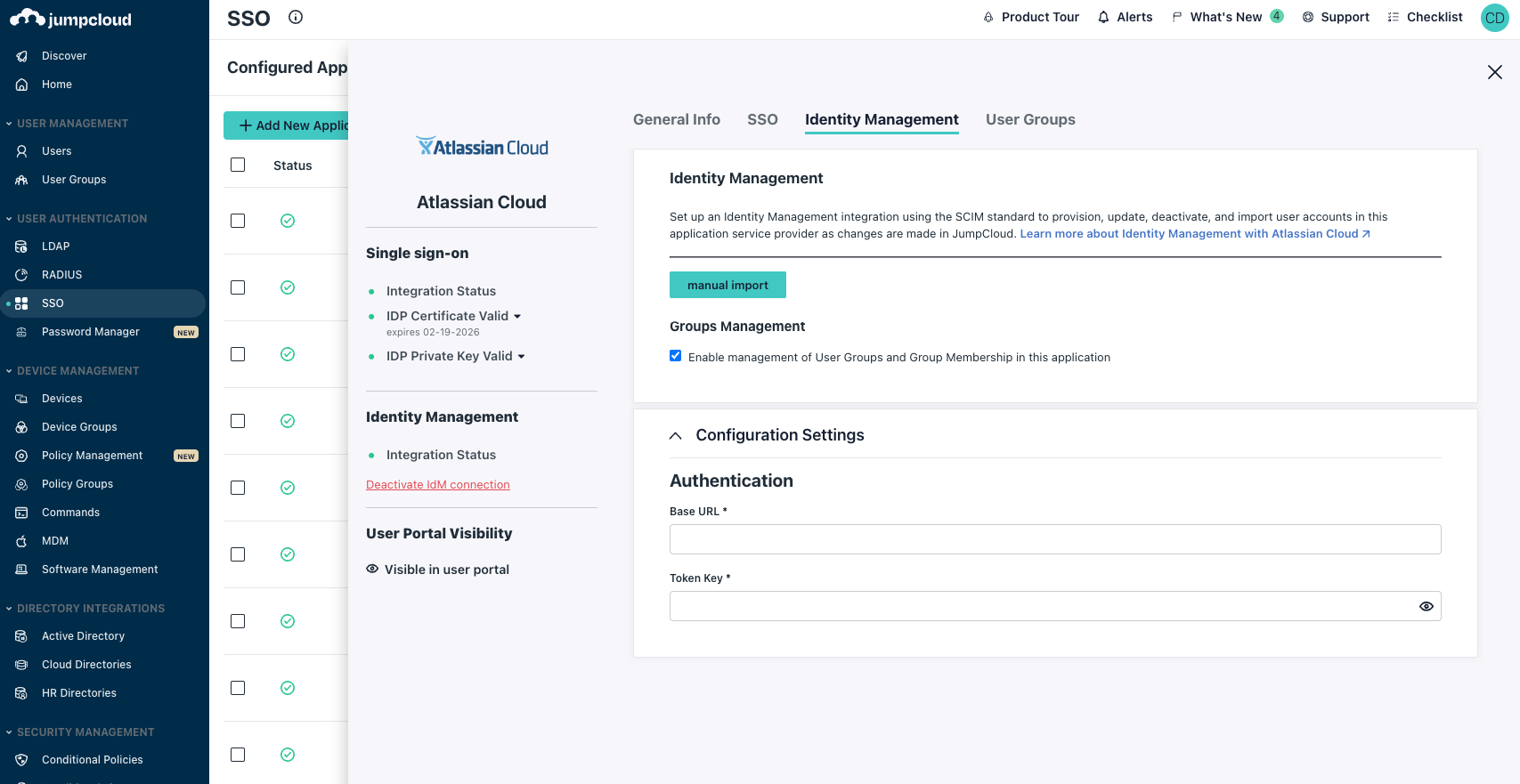The width and height of the screenshot is (1520, 784).
Task: Open Active Directory integration
Action: [x=83, y=636]
